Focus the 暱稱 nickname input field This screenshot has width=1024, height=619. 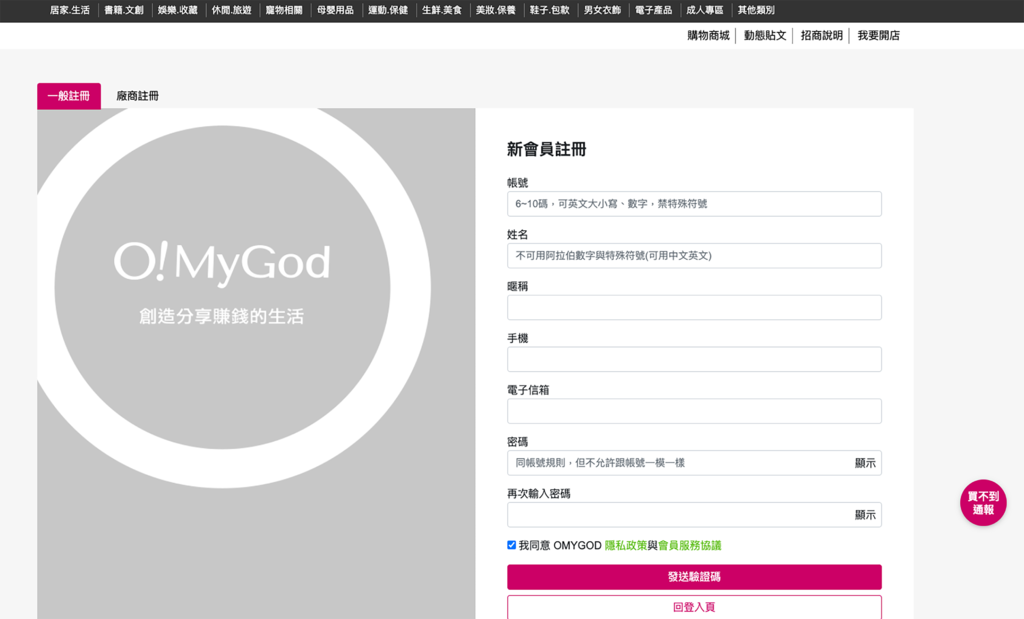tap(694, 308)
